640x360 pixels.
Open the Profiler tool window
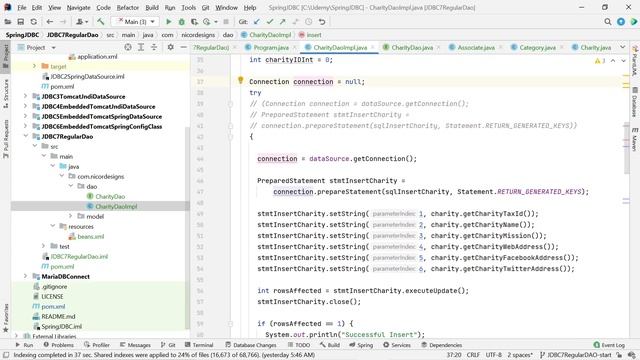[97, 345]
